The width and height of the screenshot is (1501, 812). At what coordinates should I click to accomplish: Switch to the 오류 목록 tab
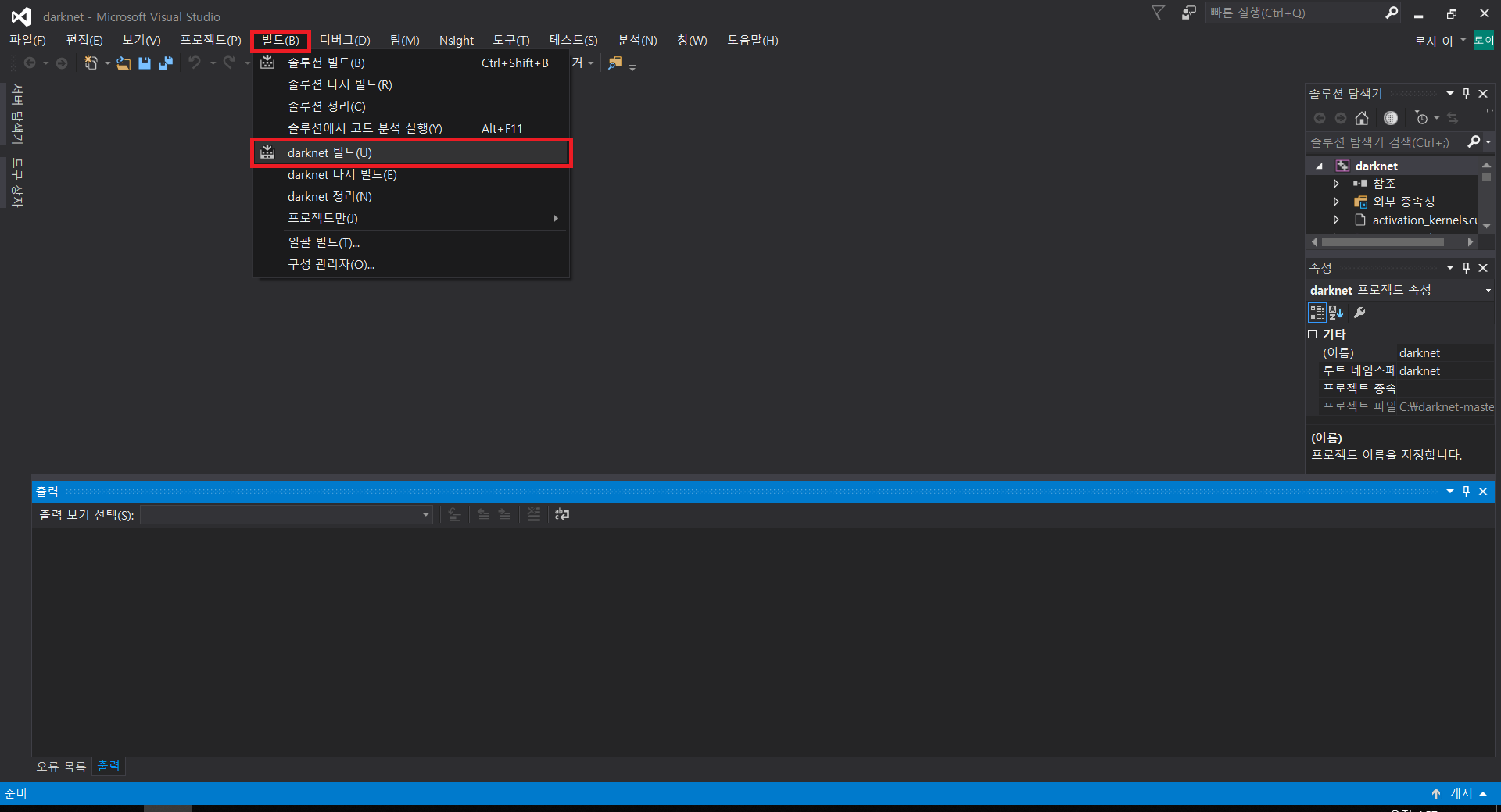point(61,767)
